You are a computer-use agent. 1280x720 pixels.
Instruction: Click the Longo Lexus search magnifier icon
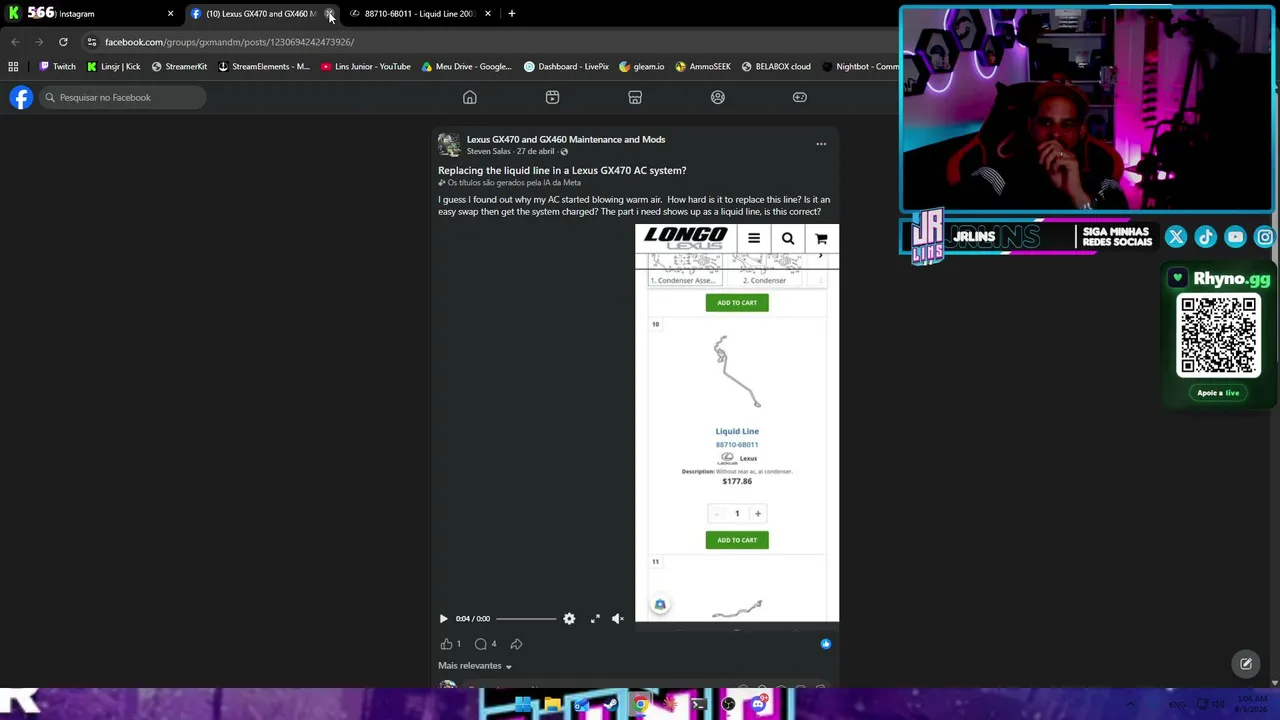(788, 238)
